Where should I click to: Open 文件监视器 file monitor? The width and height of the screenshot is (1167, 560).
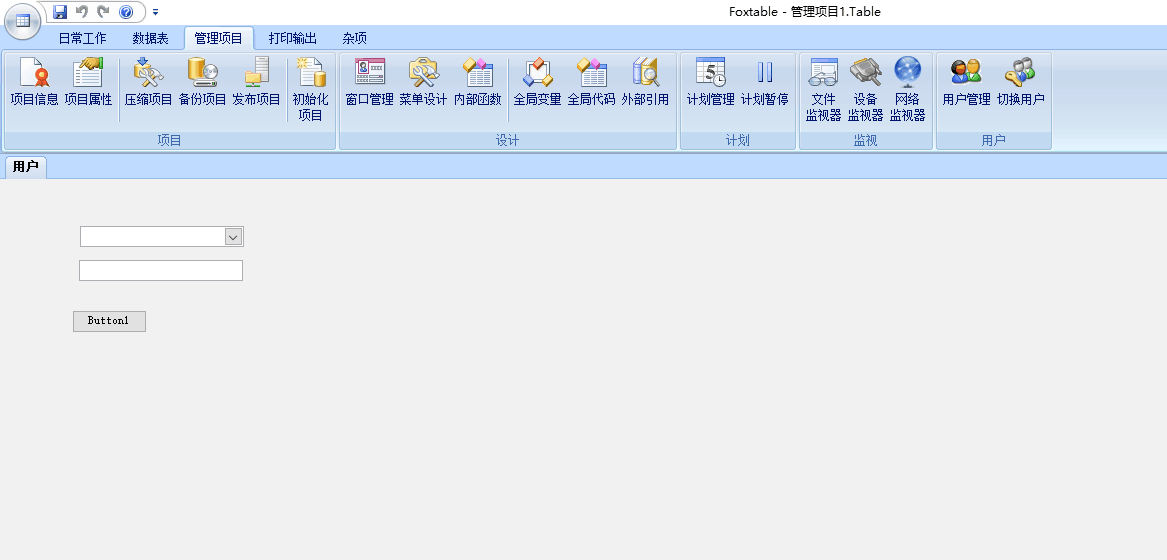coord(823,89)
